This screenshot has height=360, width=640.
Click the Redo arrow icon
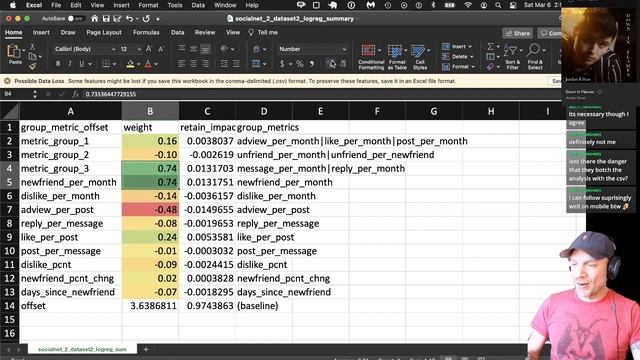coord(146,18)
